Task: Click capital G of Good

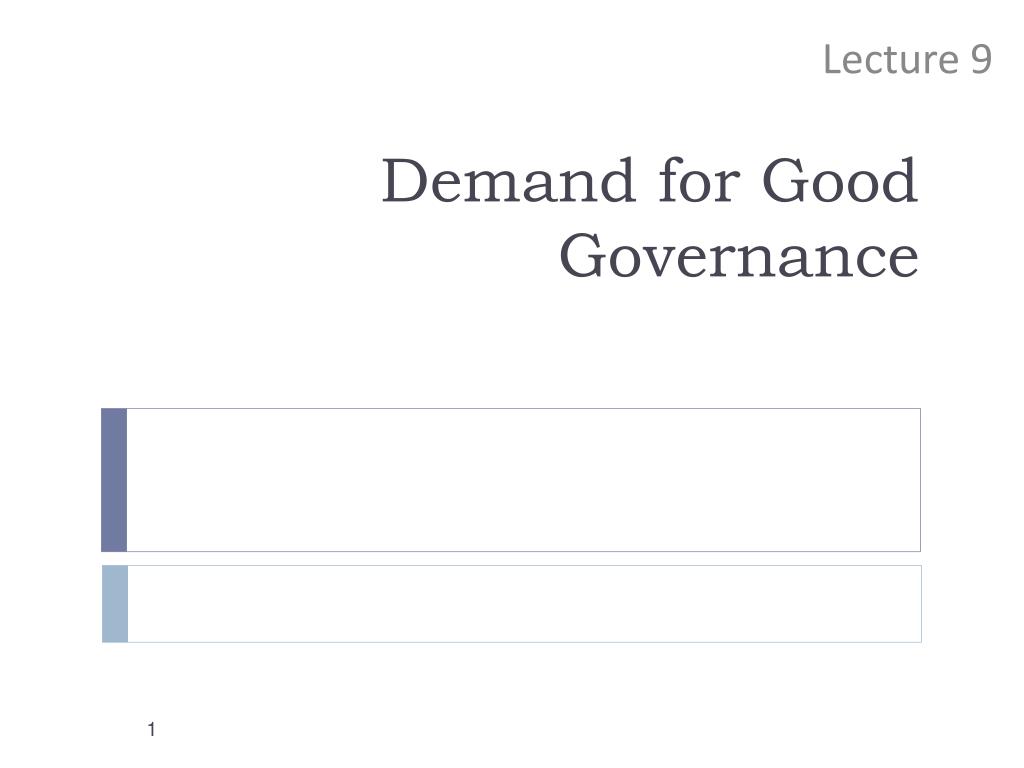Action: tap(784, 180)
